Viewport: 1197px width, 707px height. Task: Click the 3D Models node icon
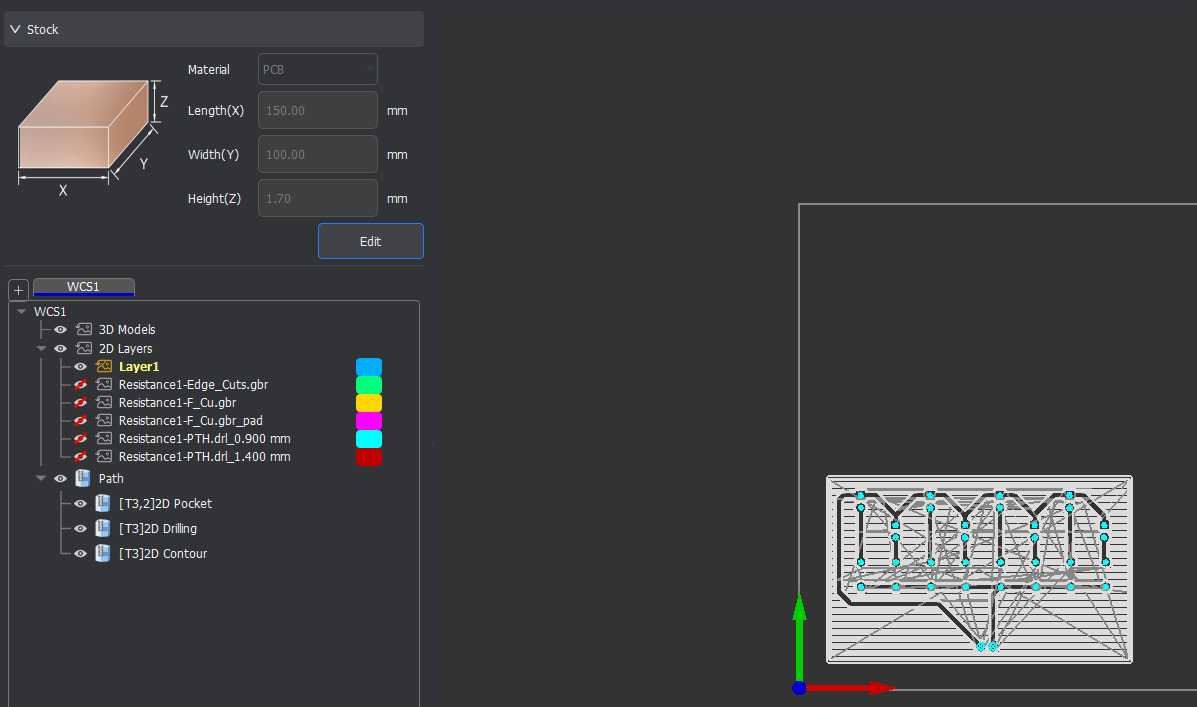[x=84, y=329]
